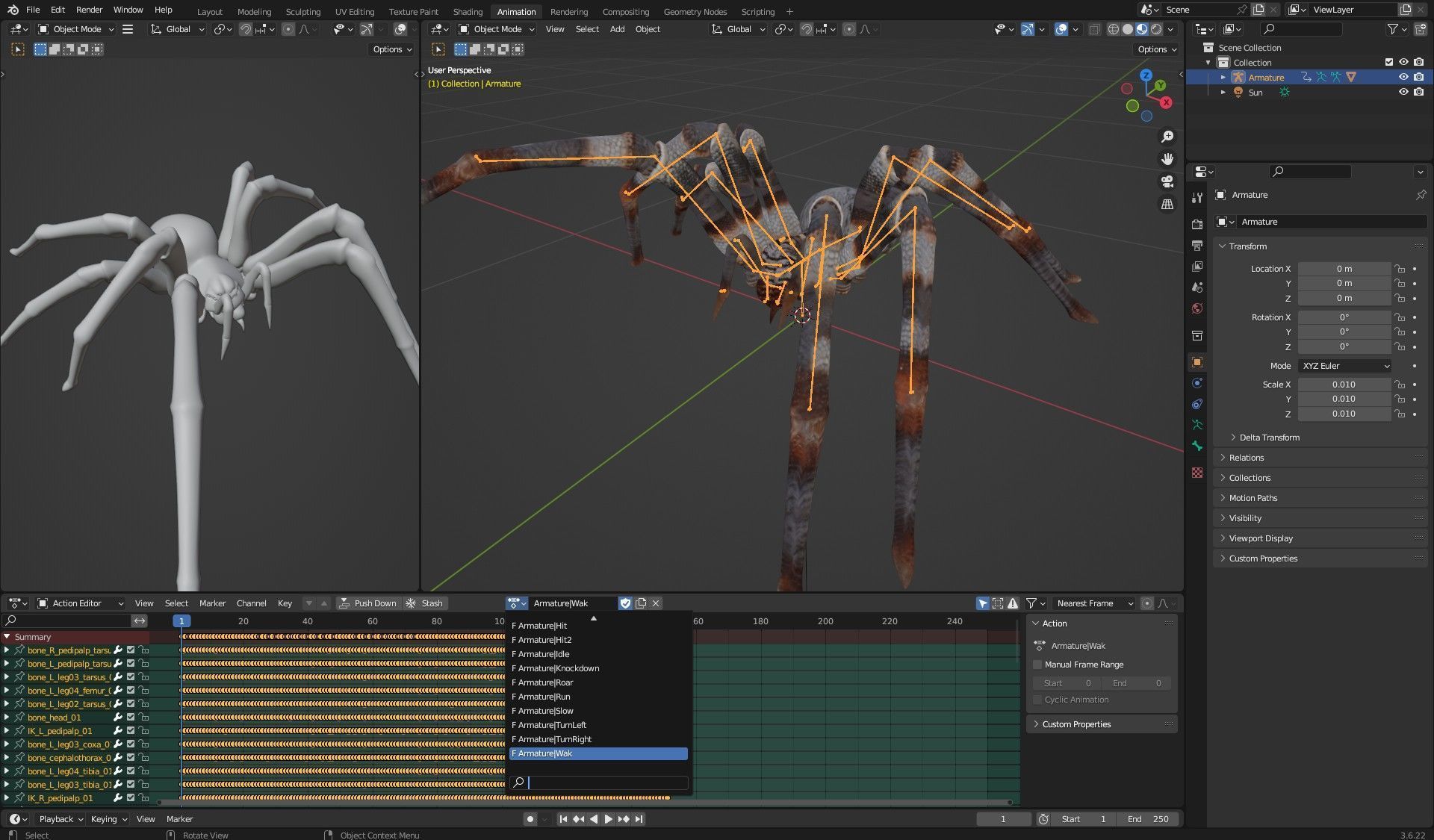Uncheck Collection exclude checkbox in outliner
The image size is (1434, 840).
point(1388,62)
